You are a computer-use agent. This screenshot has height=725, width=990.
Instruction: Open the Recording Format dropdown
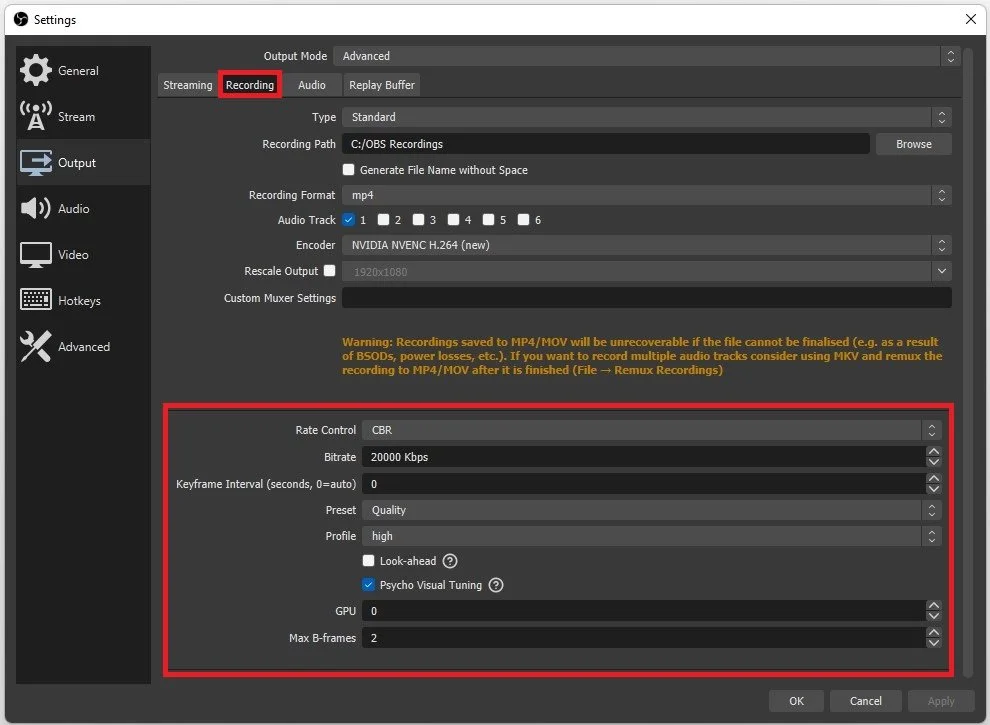tap(647, 195)
